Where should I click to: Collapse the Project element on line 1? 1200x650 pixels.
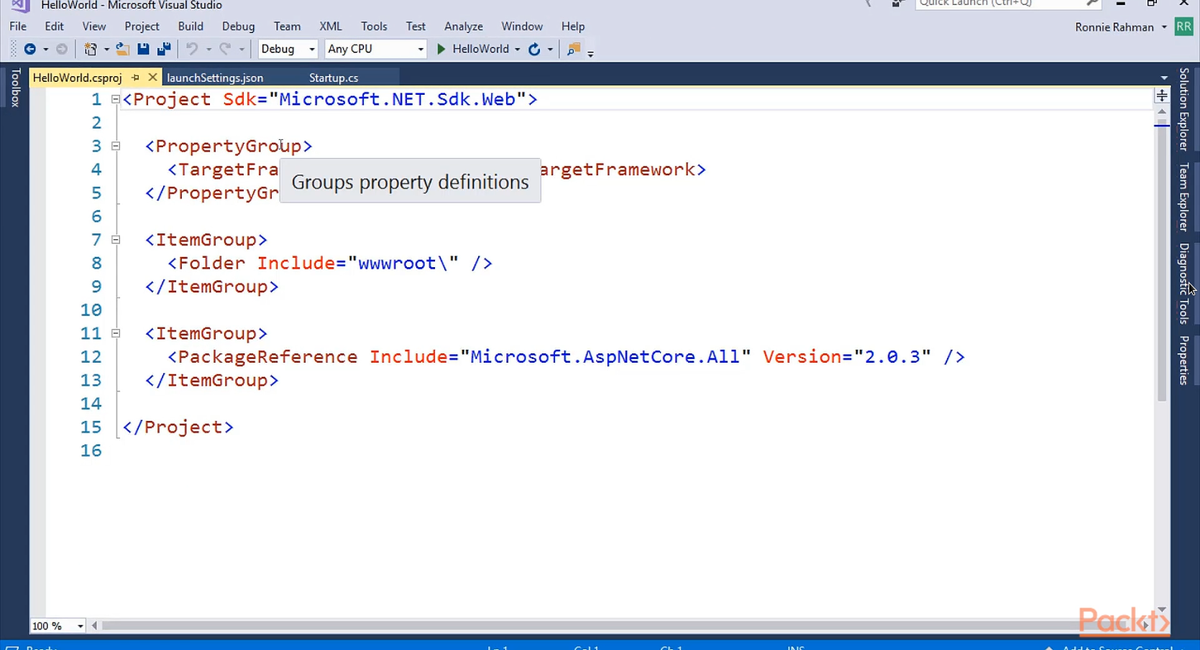point(117,99)
